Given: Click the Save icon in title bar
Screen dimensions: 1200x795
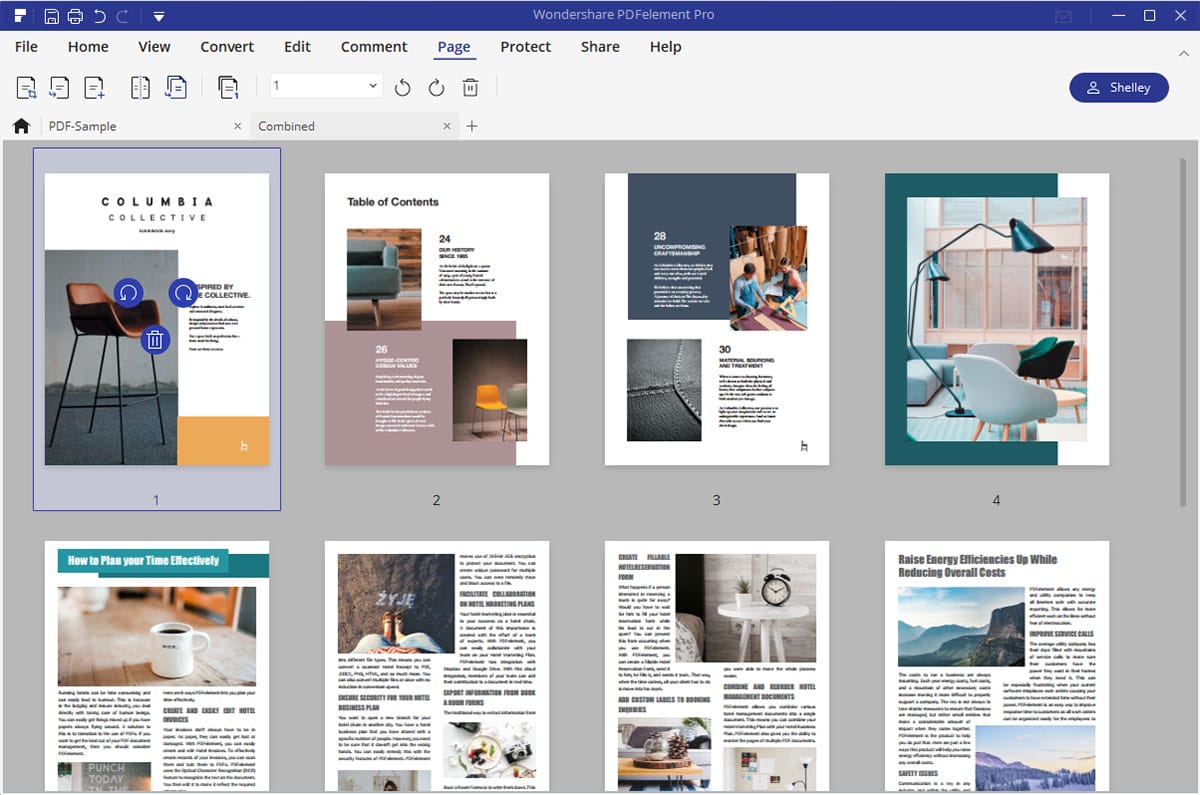Looking at the screenshot, I should [x=52, y=16].
